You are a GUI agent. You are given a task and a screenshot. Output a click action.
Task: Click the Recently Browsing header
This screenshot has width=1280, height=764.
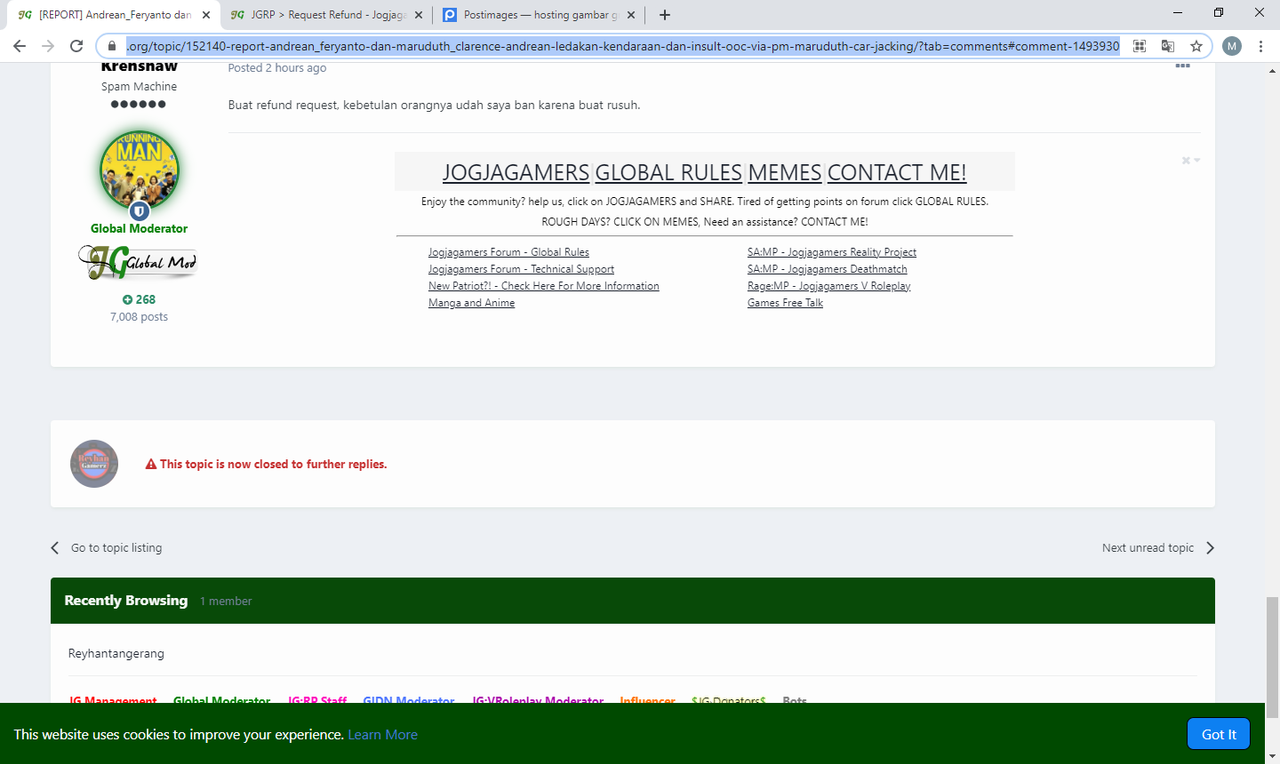click(x=126, y=600)
